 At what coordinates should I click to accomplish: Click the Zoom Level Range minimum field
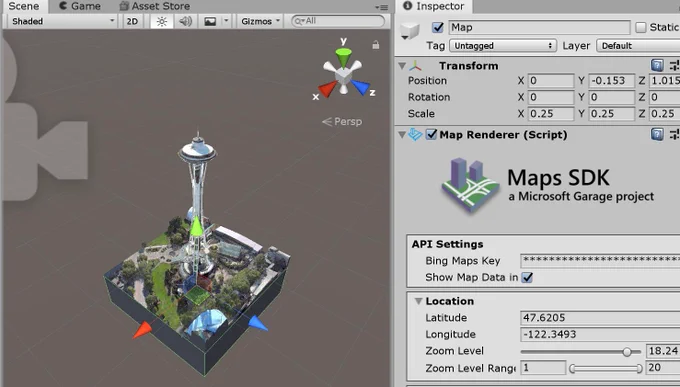pyautogui.click(x=543, y=368)
